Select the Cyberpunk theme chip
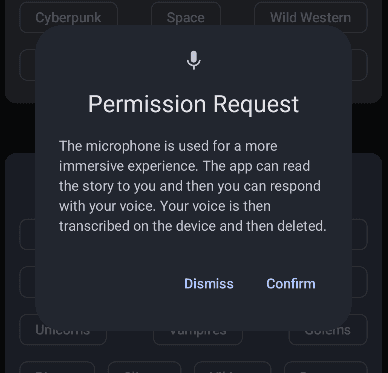The height and width of the screenshot is (373, 388). pyautogui.click(x=68, y=17)
